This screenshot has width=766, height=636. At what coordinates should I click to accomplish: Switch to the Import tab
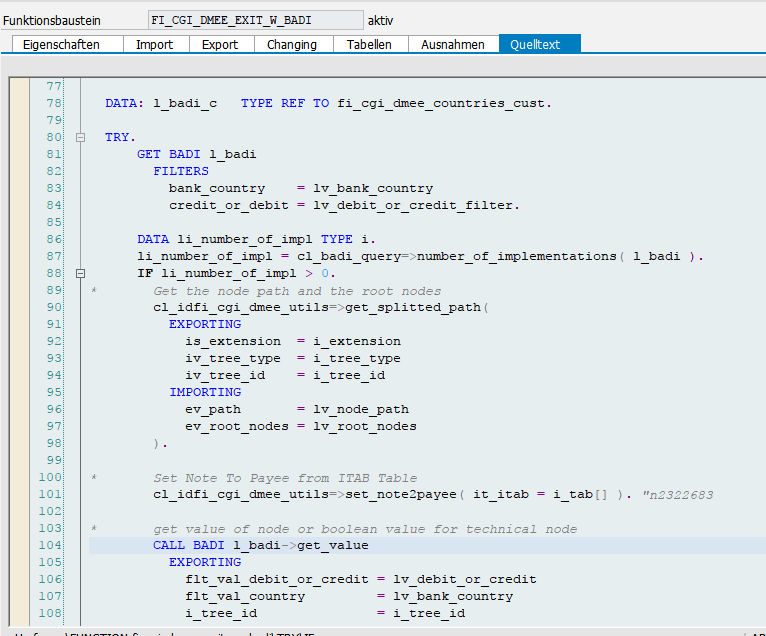click(x=154, y=44)
